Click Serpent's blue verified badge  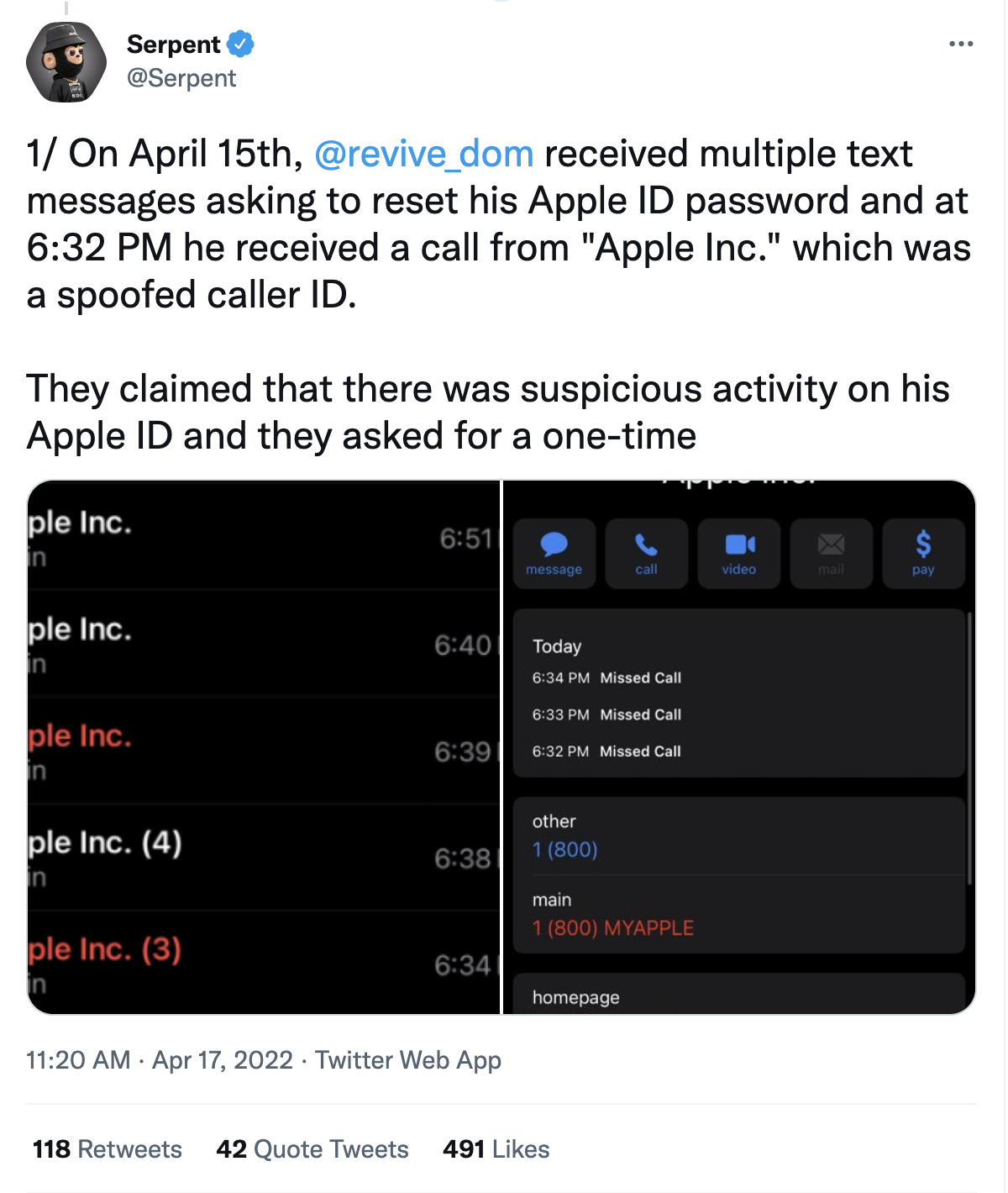coord(239,44)
